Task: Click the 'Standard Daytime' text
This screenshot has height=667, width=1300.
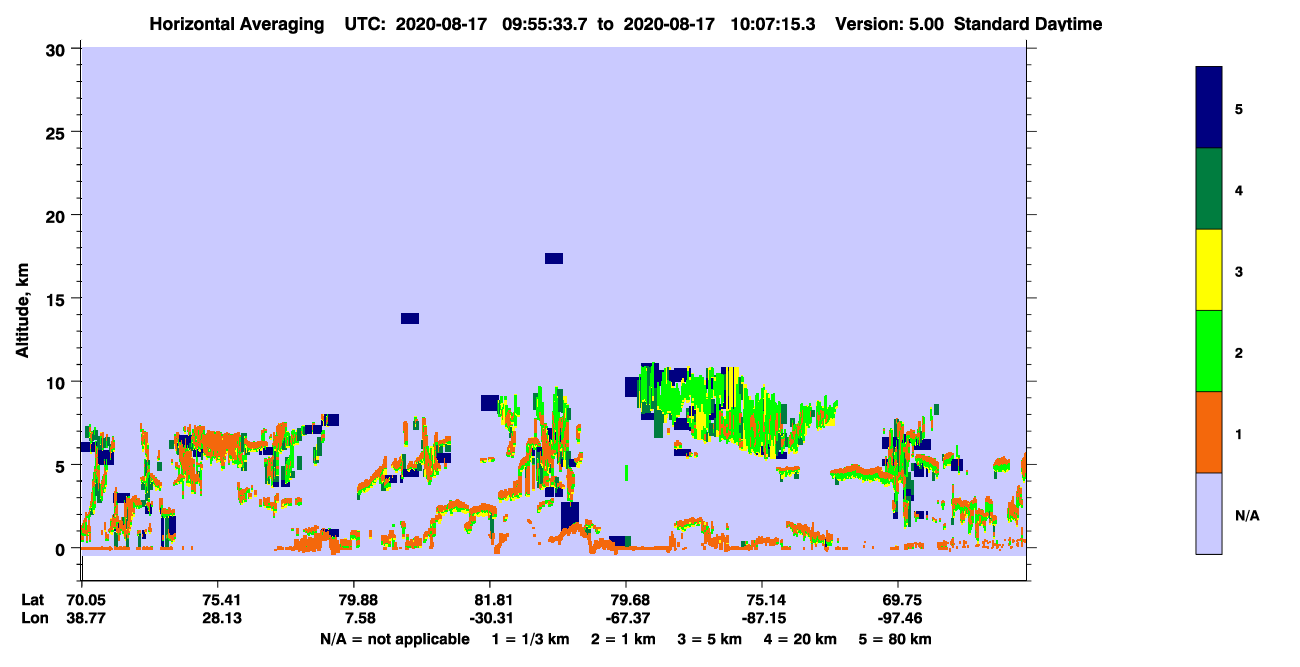Action: [1028, 23]
